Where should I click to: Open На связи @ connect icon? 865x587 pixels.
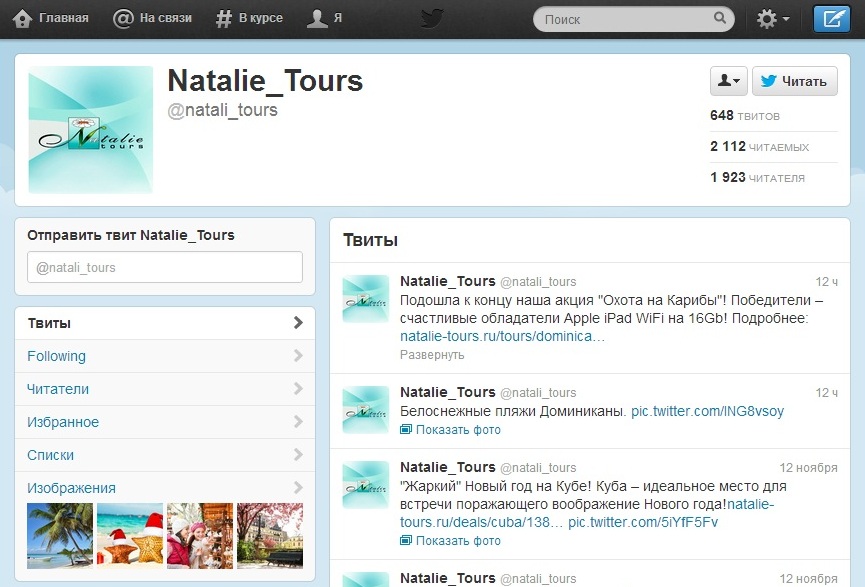click(x=123, y=19)
